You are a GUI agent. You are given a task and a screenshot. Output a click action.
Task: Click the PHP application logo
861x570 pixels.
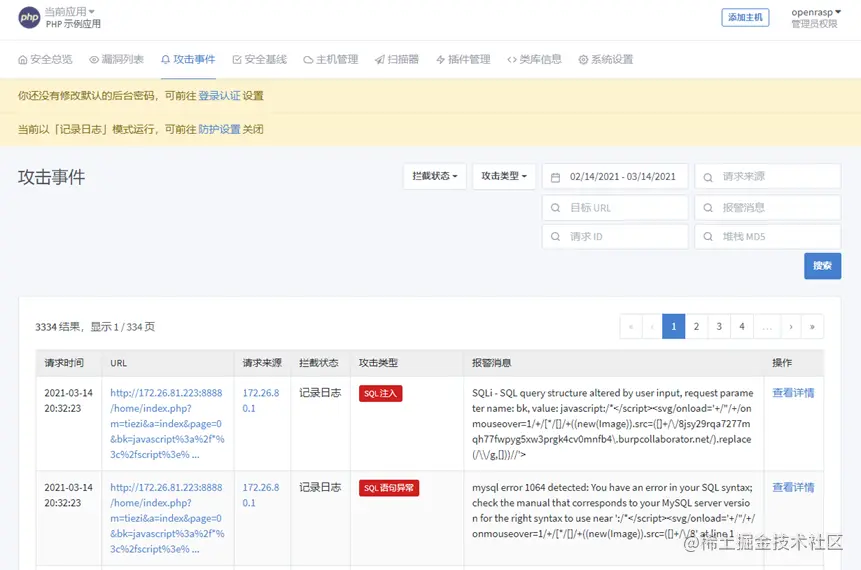(29, 18)
